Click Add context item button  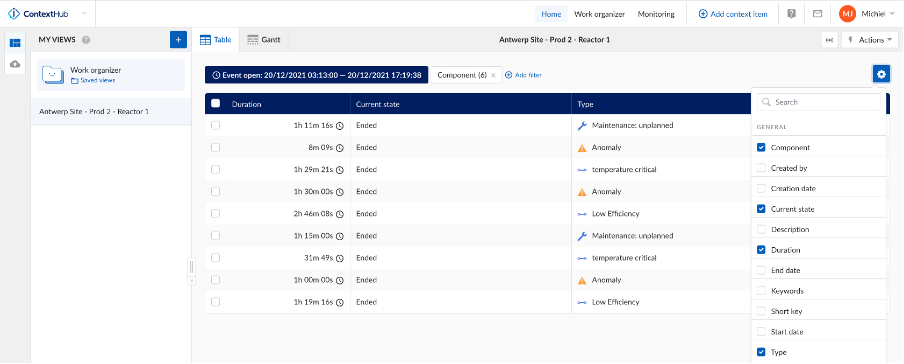click(x=733, y=14)
